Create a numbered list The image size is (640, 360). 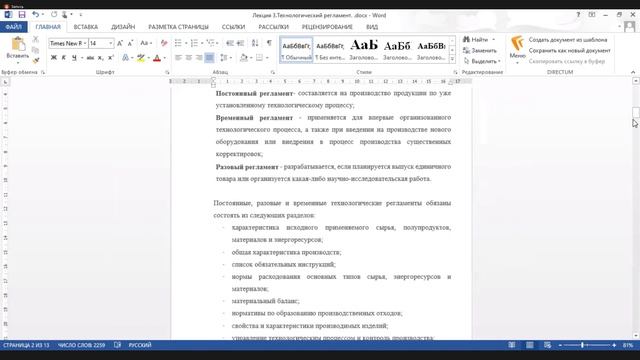(x=194, y=43)
